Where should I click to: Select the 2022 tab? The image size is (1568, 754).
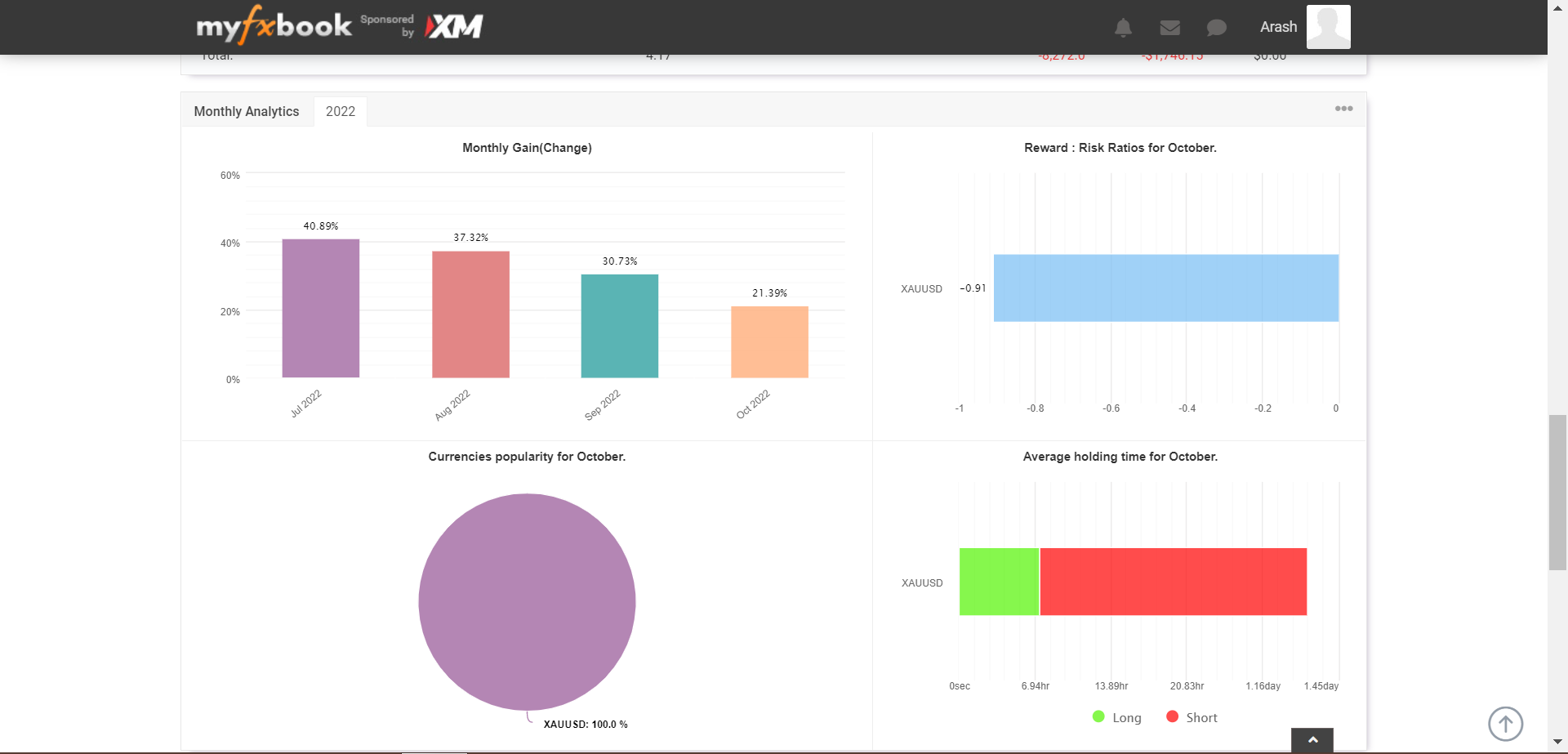pyautogui.click(x=341, y=112)
